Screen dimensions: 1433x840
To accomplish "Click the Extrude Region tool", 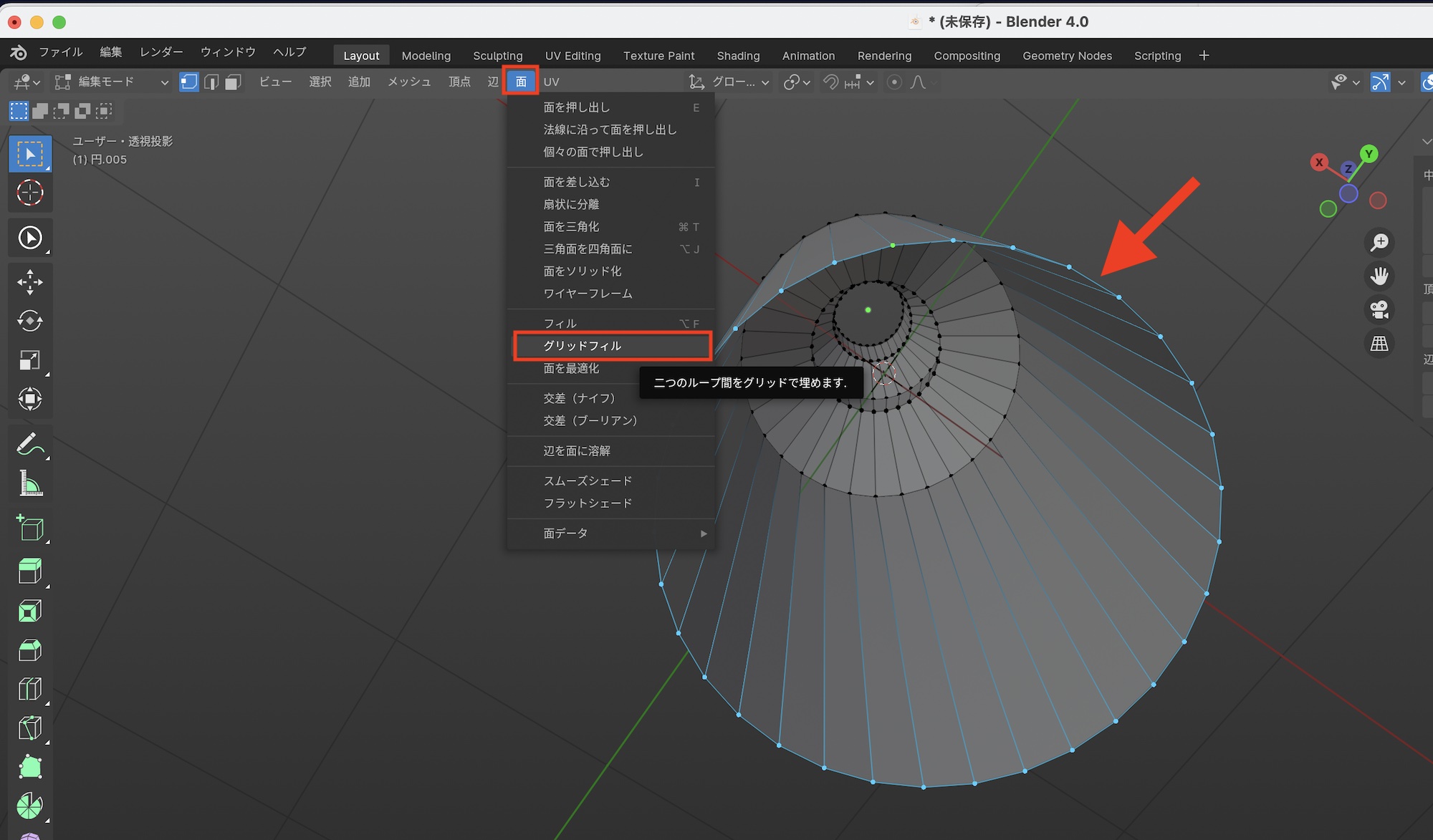I will click(x=29, y=571).
